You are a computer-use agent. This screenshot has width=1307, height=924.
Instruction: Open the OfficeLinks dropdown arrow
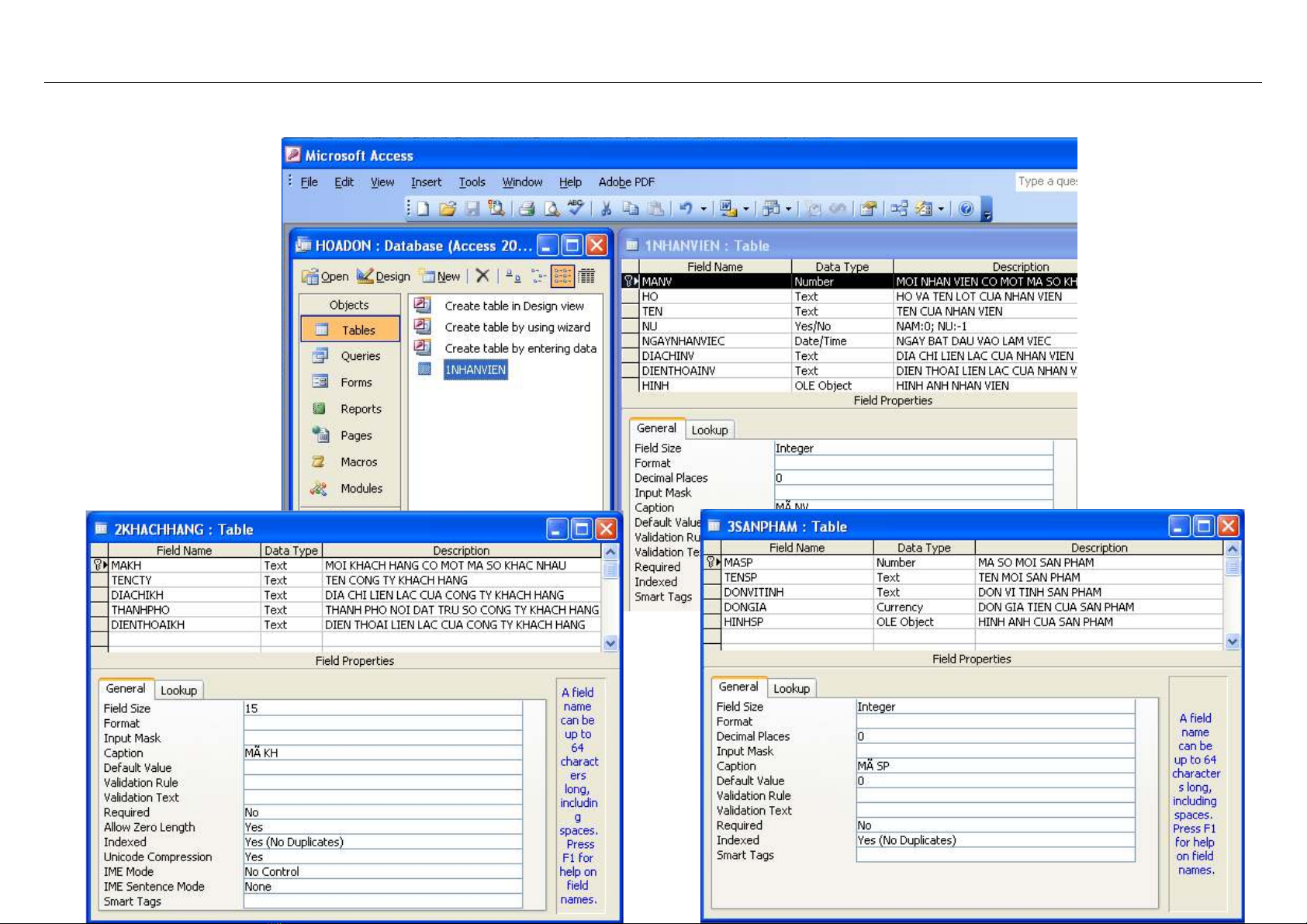[746, 209]
